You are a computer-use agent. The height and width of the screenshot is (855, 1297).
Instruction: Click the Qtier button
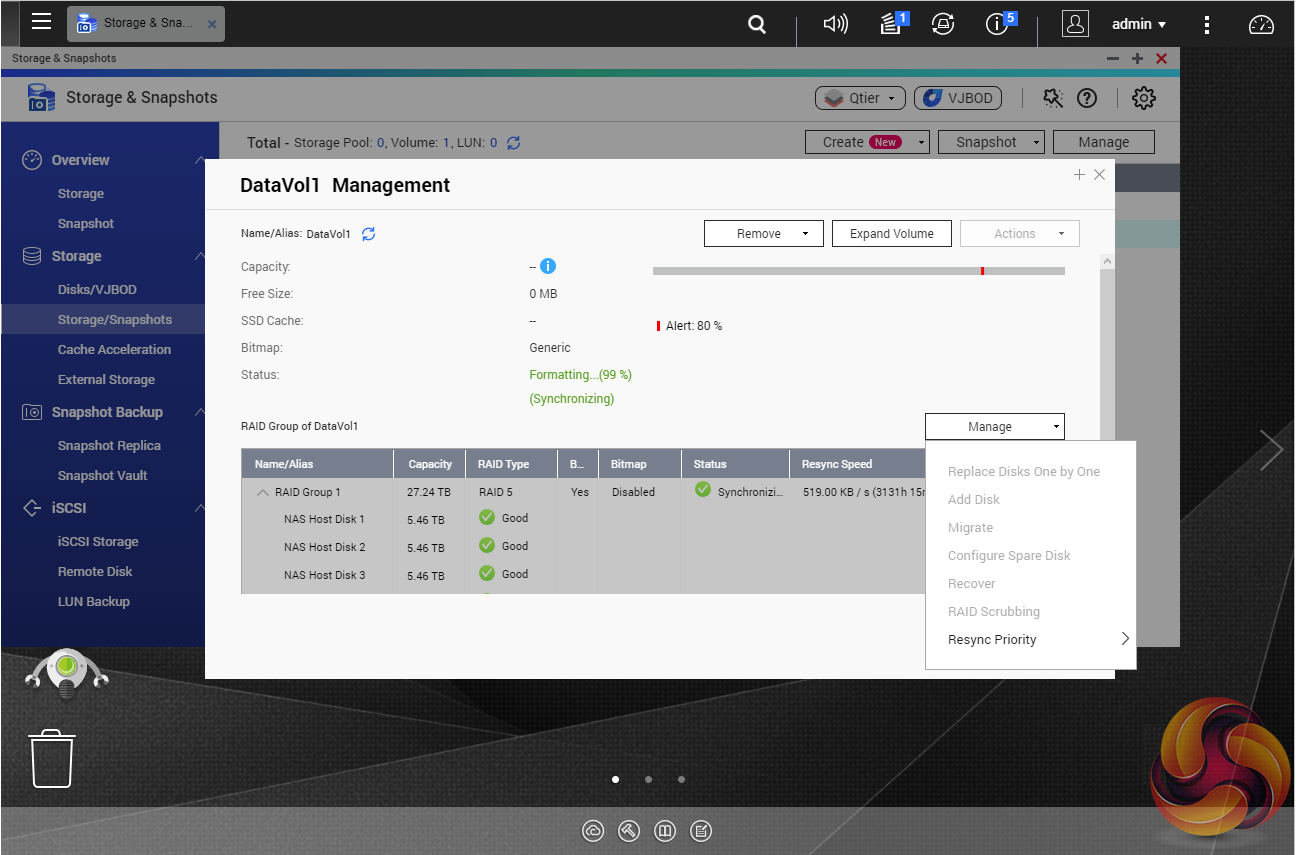(x=860, y=98)
